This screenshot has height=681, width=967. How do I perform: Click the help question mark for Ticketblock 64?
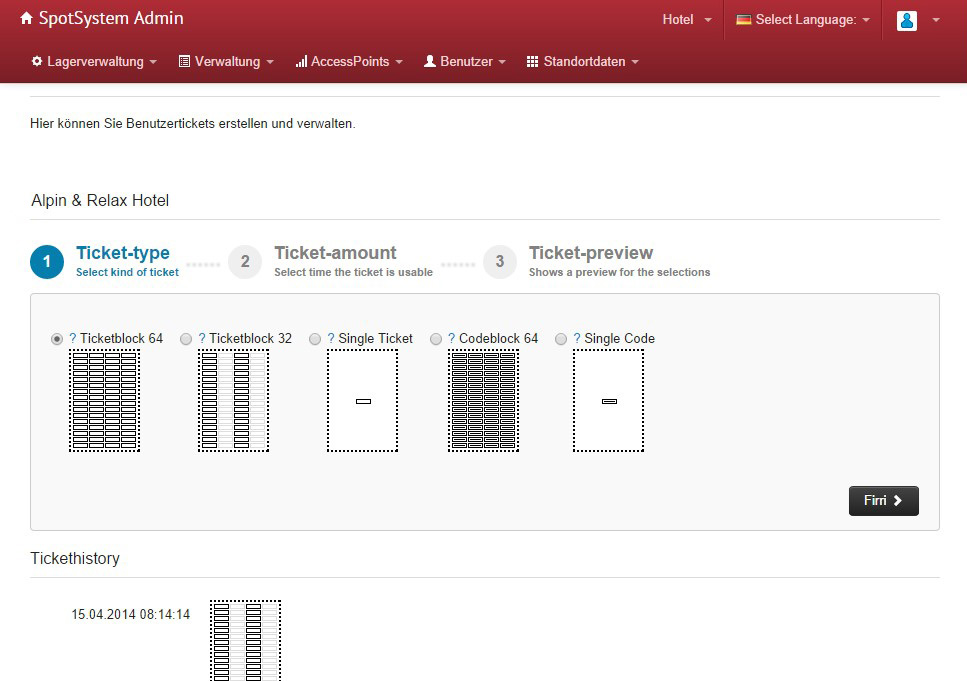[73, 339]
